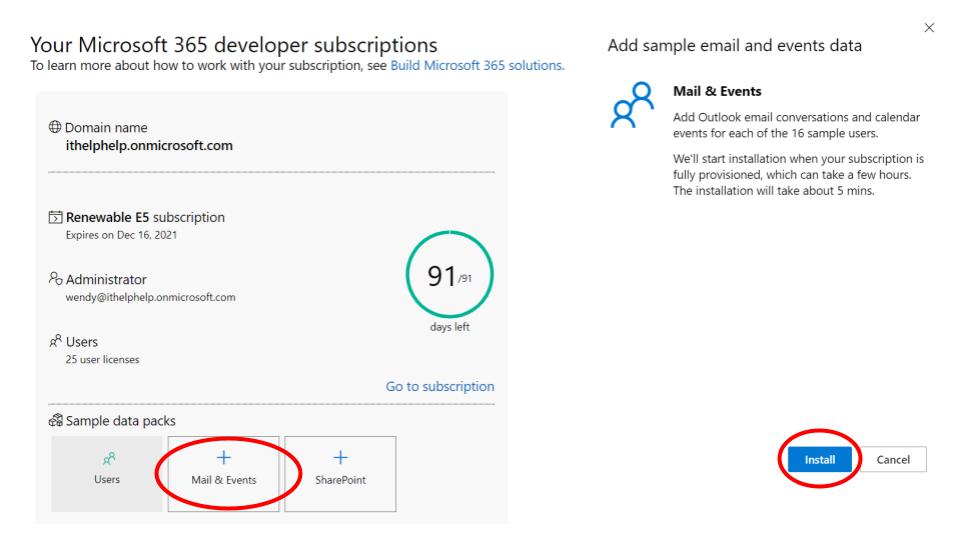Click the globe icon beside Domain name
This screenshot has height=540, width=960.
pos(55,127)
